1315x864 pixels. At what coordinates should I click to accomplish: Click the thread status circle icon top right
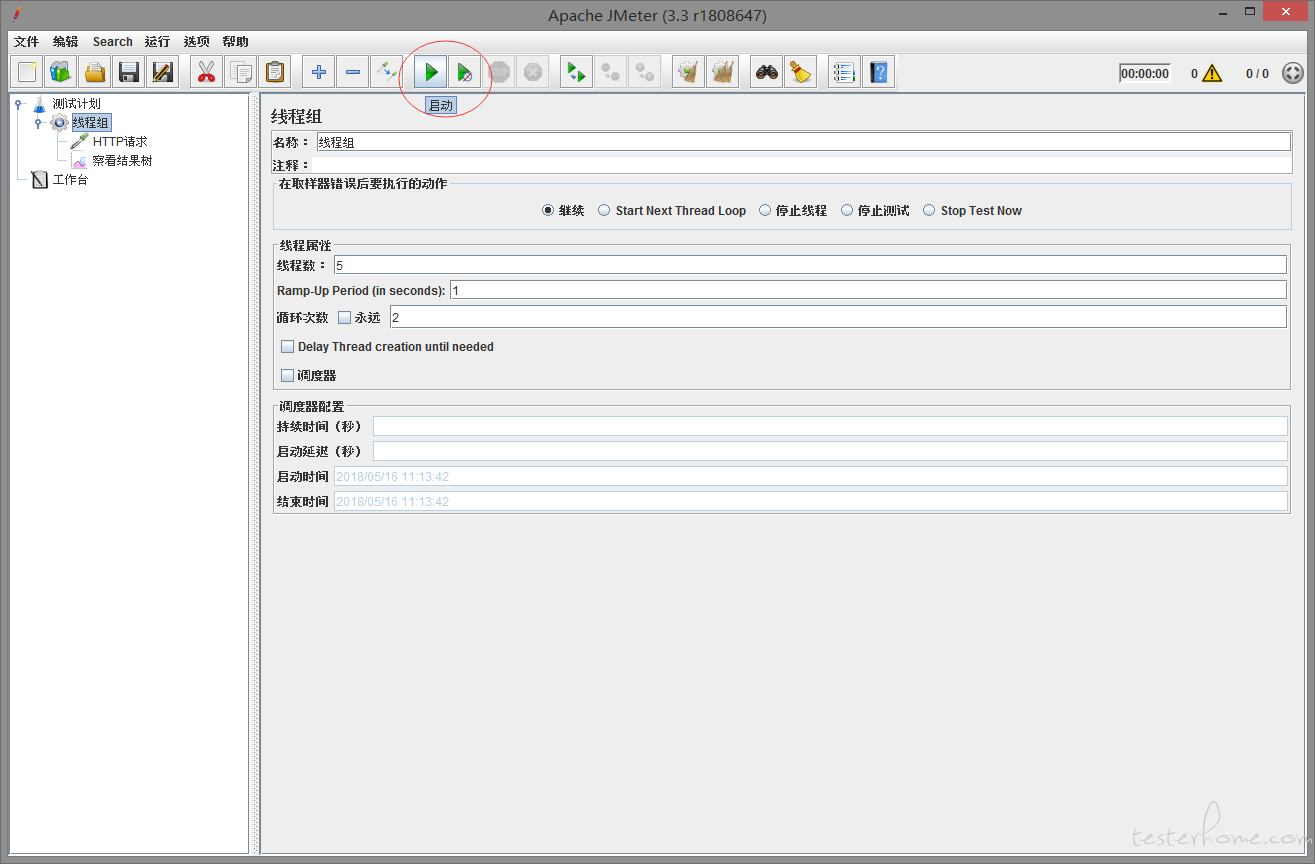click(x=1293, y=73)
